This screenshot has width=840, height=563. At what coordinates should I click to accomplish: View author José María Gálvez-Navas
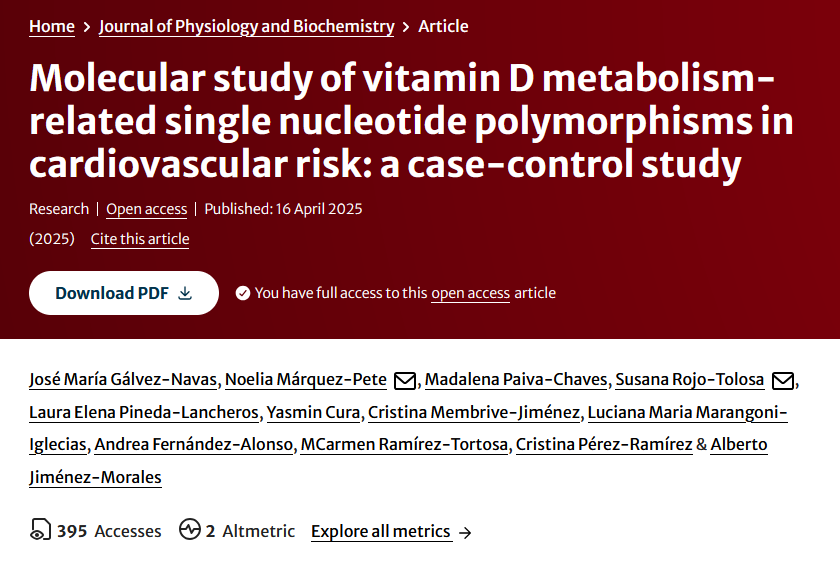(123, 380)
